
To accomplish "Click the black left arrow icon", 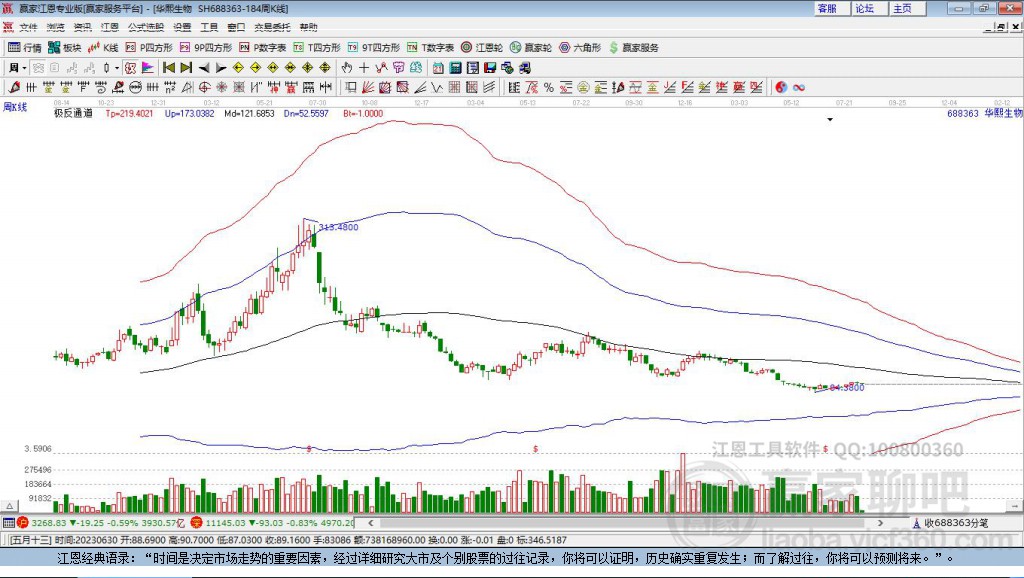I will click(x=204, y=68).
